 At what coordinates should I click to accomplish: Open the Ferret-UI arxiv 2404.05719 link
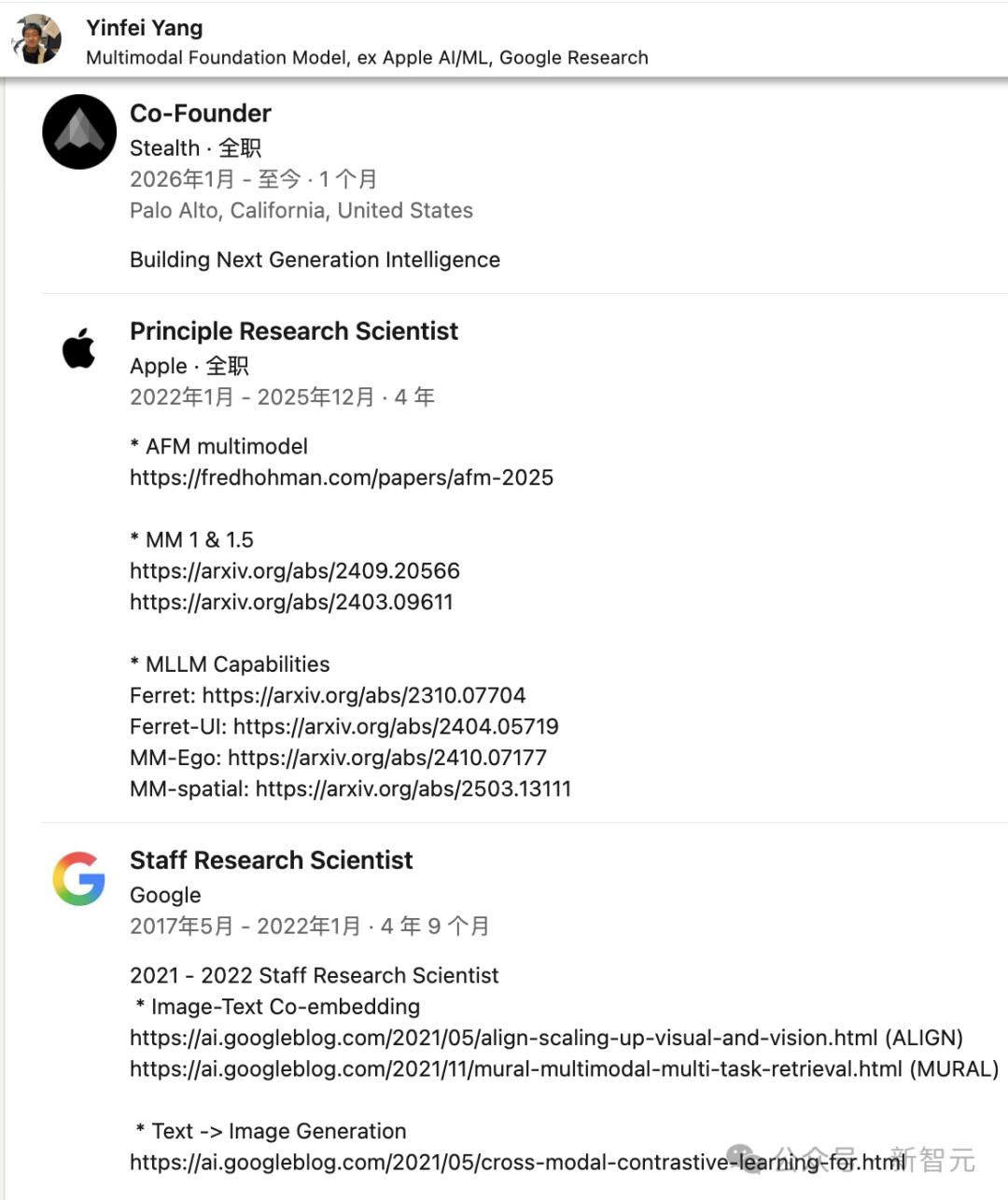(x=396, y=726)
